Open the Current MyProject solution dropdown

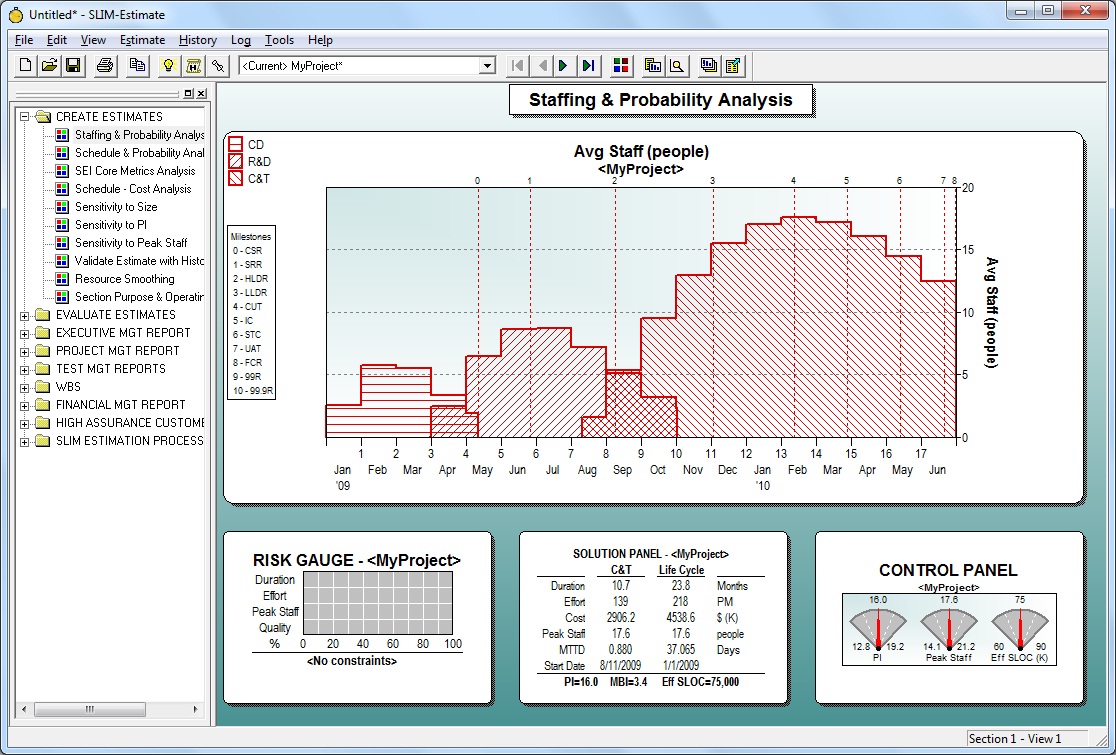click(x=488, y=66)
